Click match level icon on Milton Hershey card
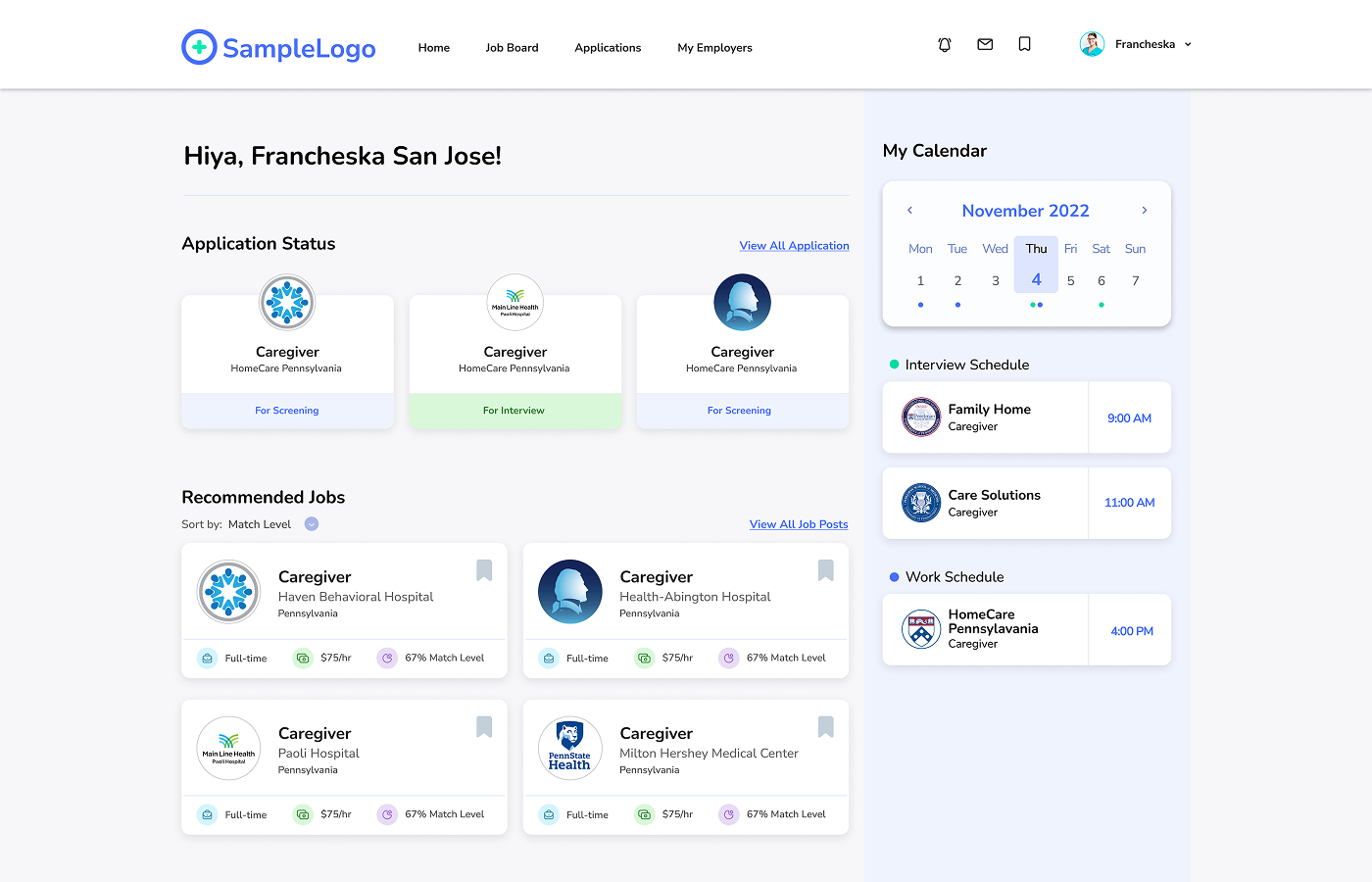 click(x=728, y=814)
